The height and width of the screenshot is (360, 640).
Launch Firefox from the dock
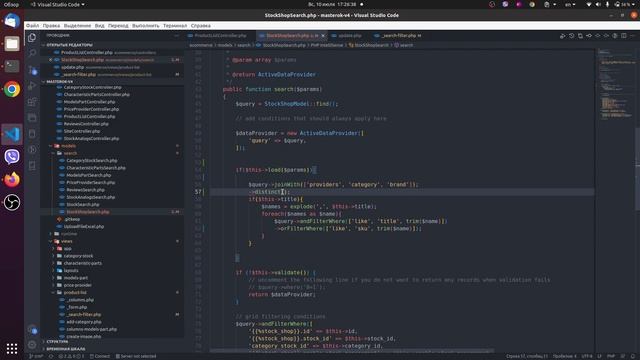(12, 180)
